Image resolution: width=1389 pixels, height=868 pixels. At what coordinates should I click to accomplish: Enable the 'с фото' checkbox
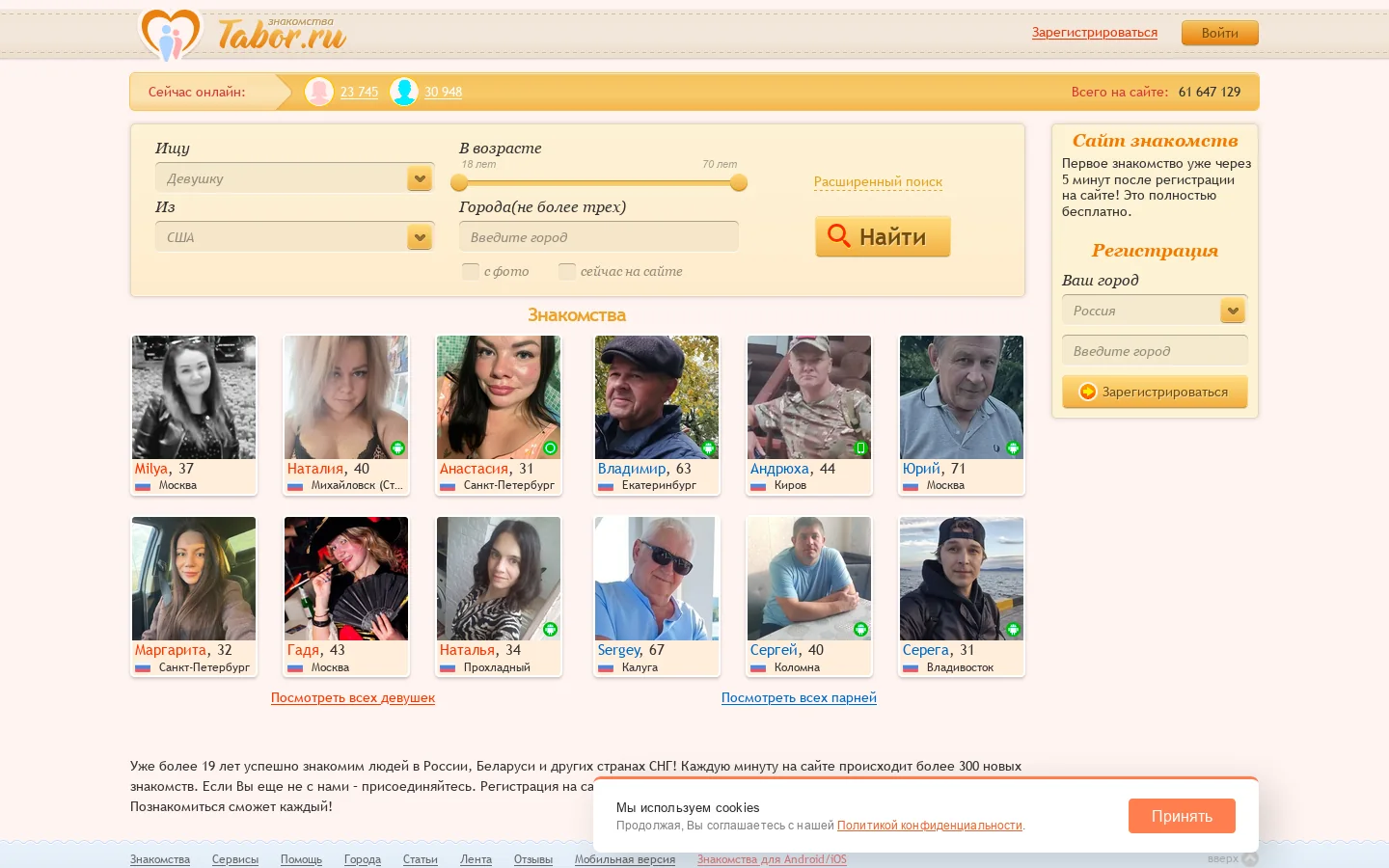coord(471,271)
